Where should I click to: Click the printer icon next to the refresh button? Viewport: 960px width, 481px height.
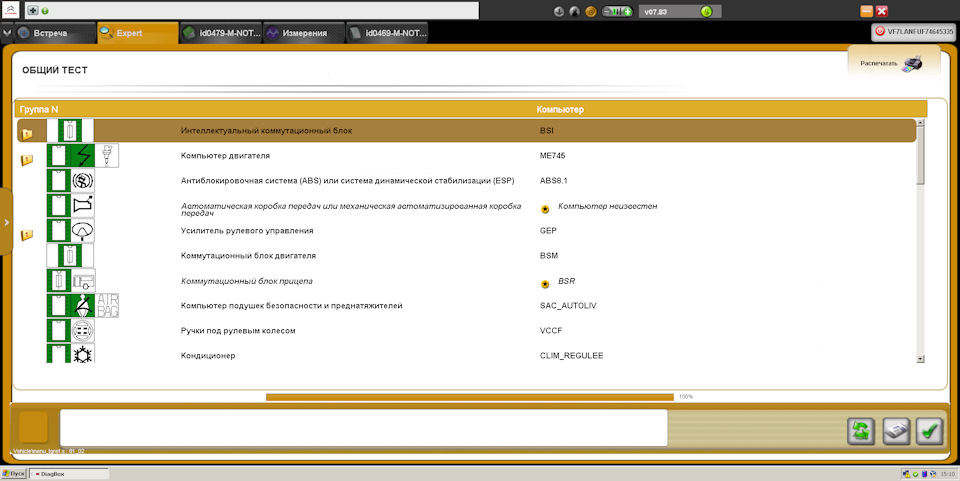pyautogui.click(x=895, y=431)
